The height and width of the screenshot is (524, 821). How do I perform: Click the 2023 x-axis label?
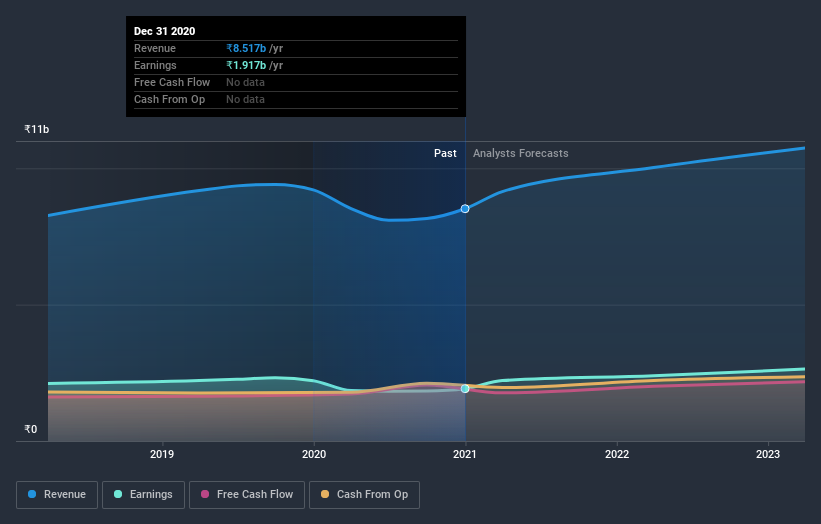click(x=768, y=454)
